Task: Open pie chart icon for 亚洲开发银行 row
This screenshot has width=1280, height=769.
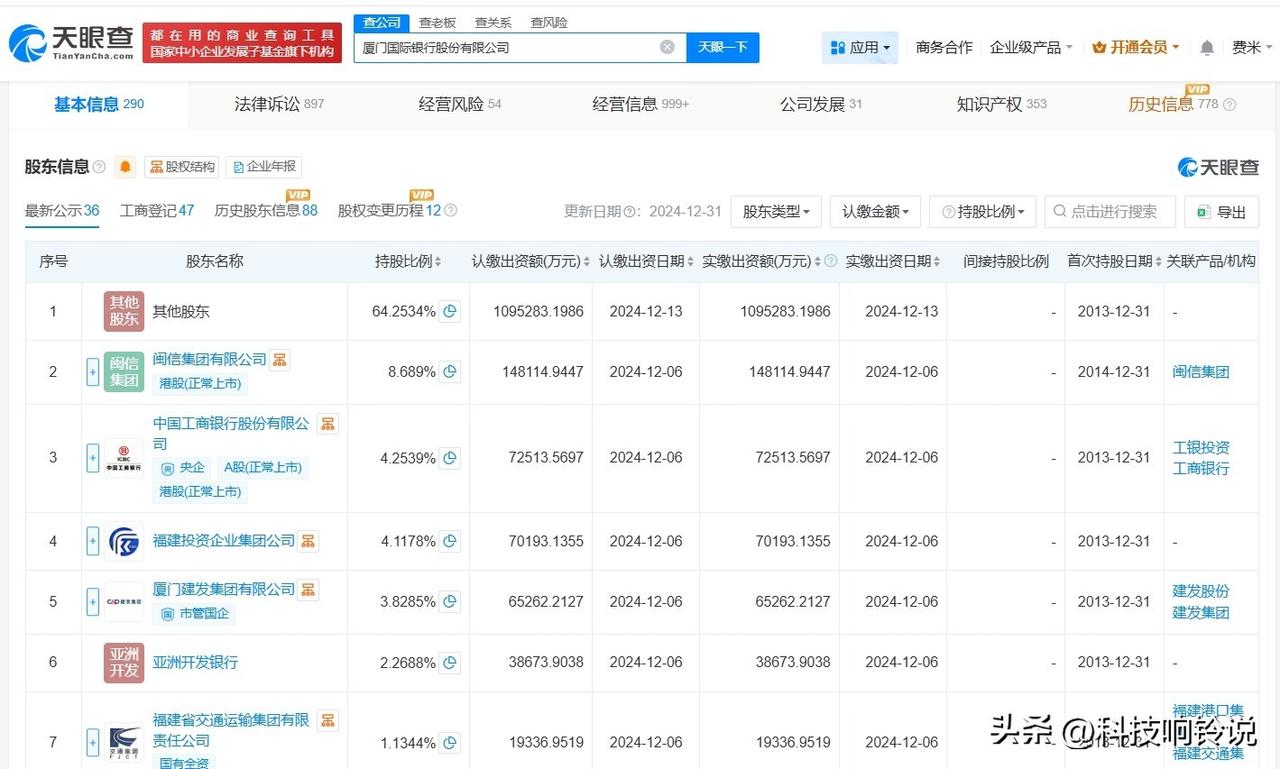Action: click(x=450, y=662)
